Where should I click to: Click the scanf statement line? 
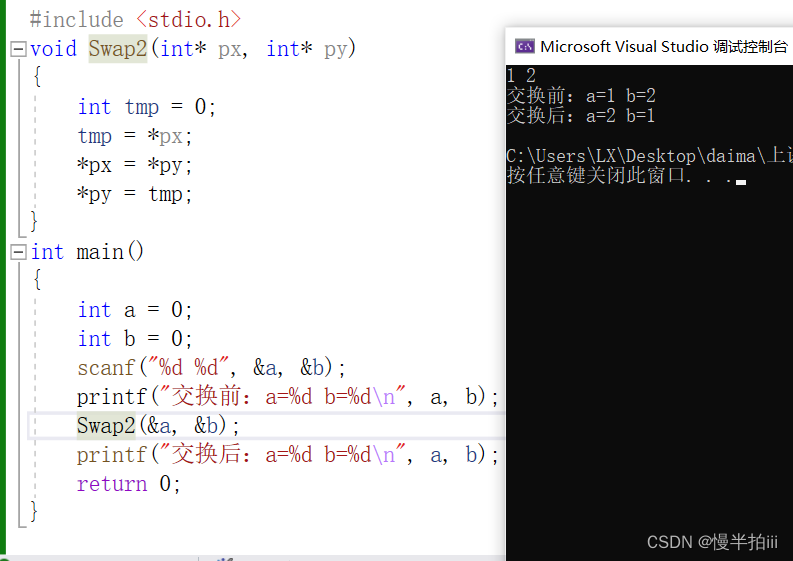point(211,368)
